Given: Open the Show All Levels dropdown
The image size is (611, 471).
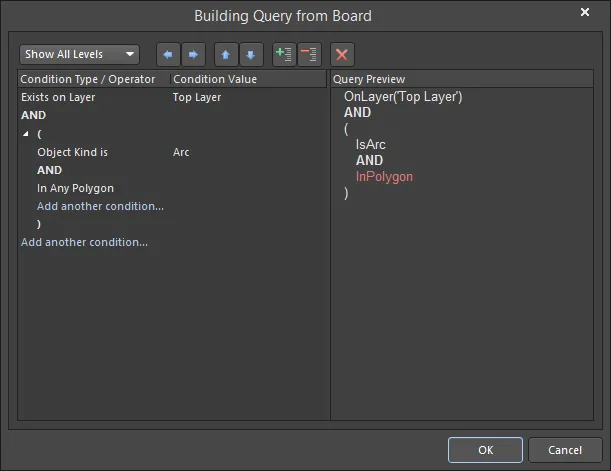Looking at the screenshot, I should point(79,55).
